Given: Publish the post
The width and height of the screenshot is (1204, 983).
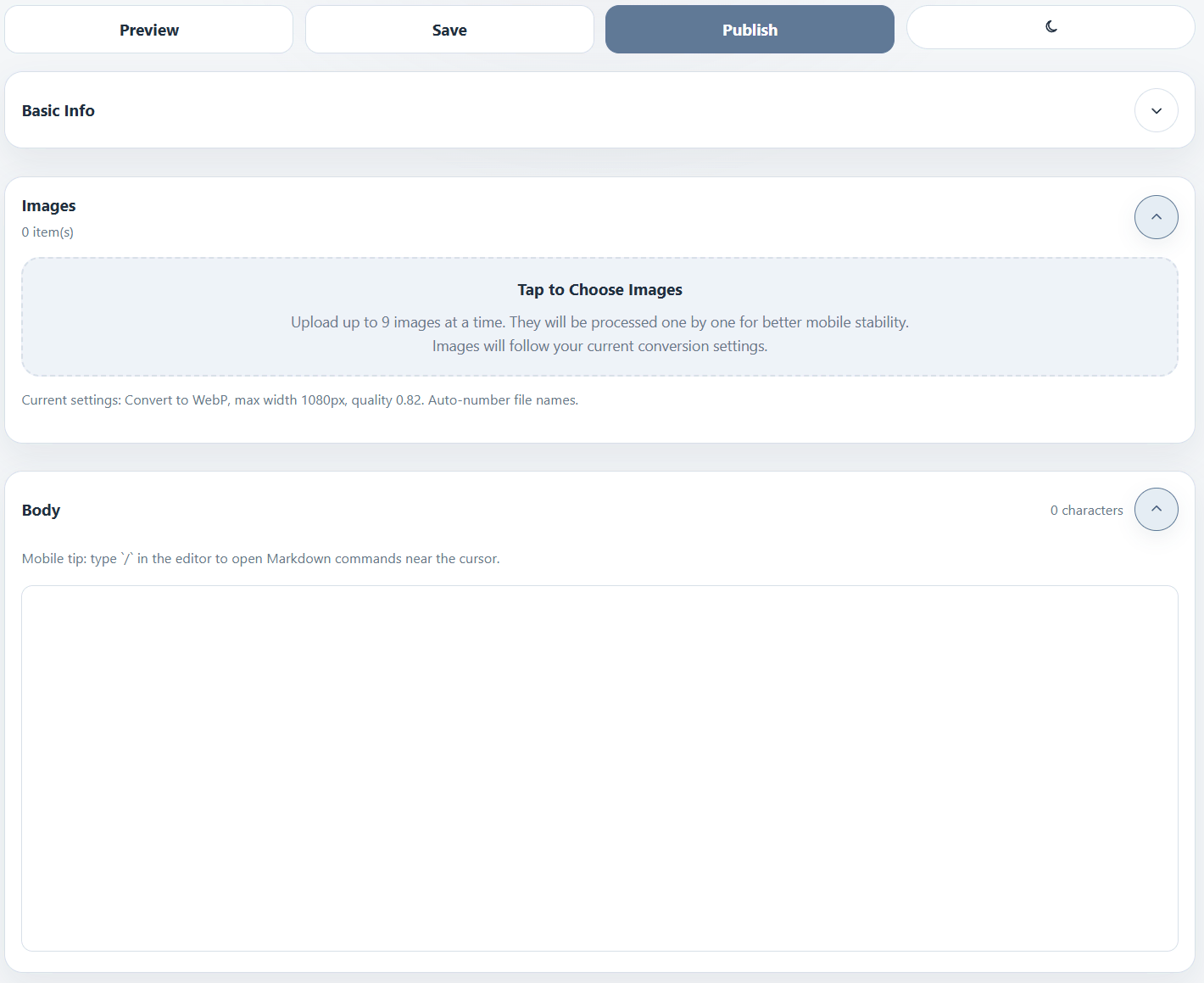Looking at the screenshot, I should [750, 30].
